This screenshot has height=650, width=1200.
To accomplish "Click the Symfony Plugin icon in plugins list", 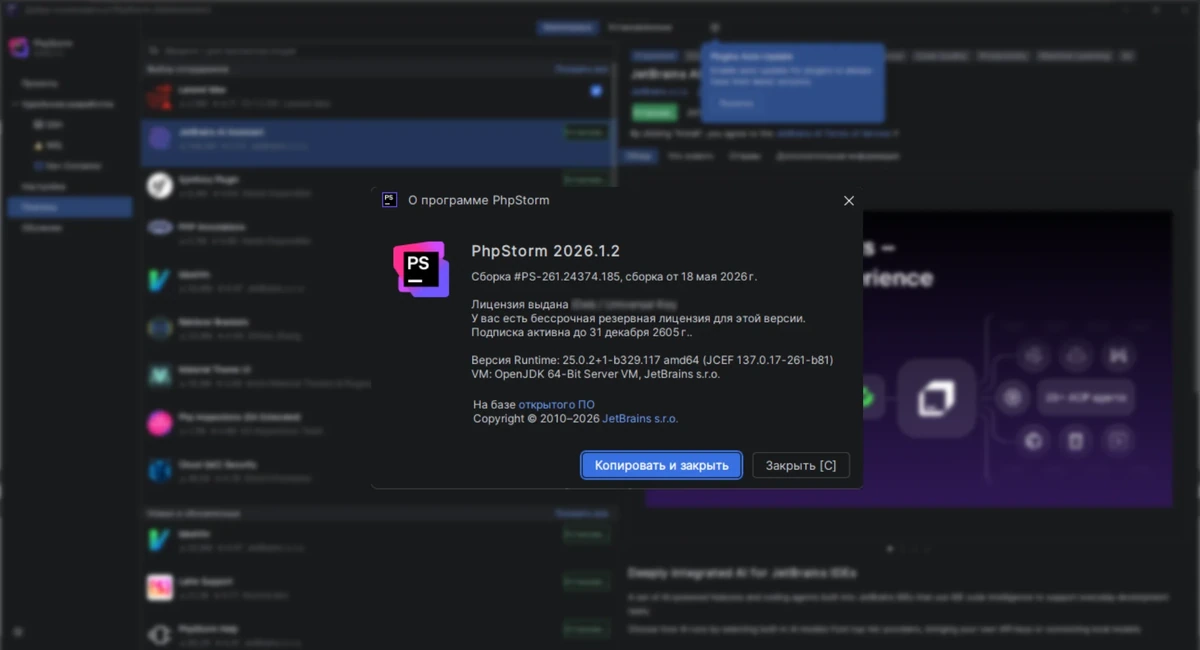I will pyautogui.click(x=160, y=185).
